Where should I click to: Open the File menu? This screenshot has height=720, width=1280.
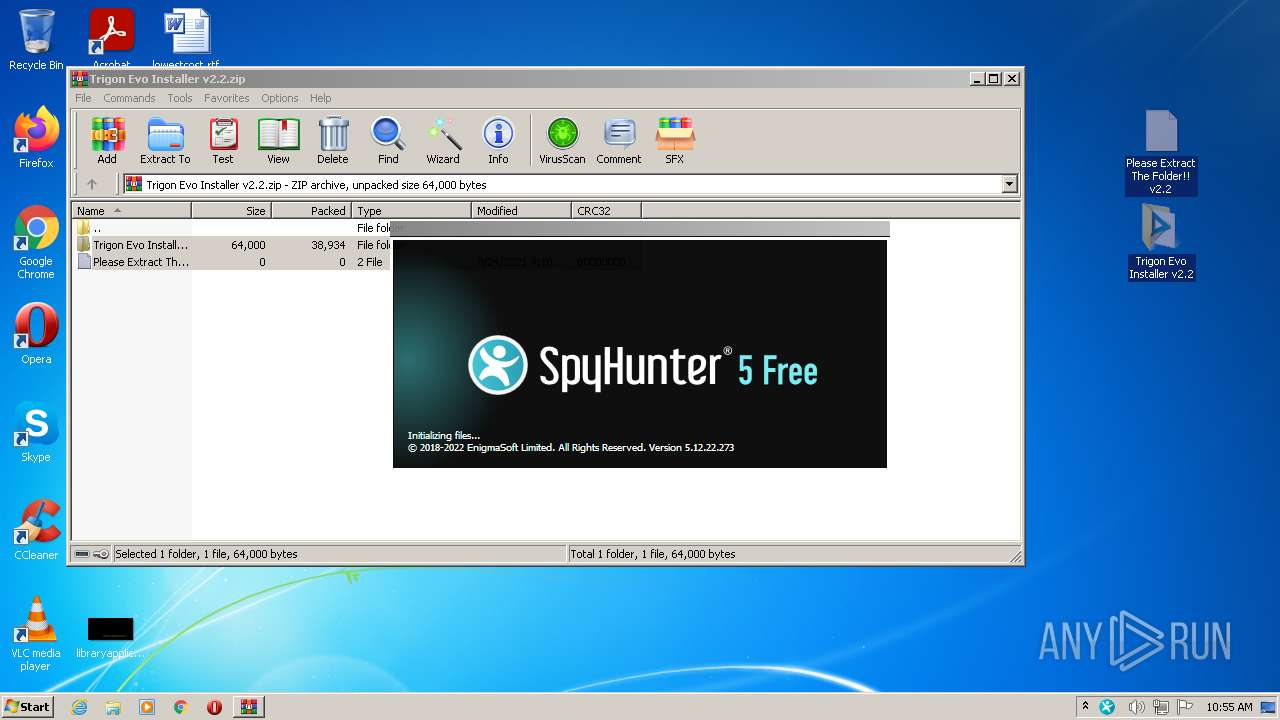click(83, 98)
